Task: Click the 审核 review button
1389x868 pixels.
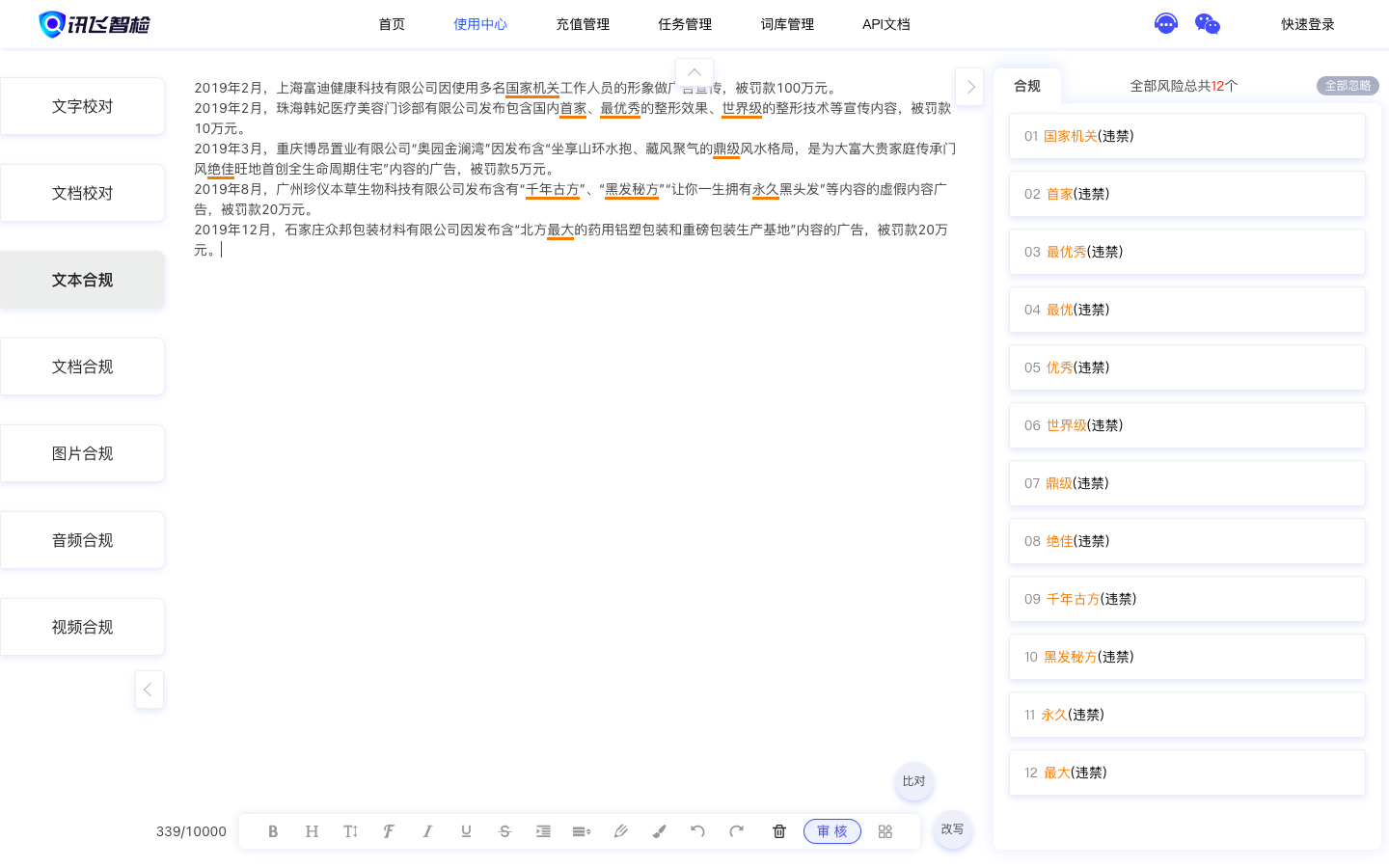Action: point(832,831)
